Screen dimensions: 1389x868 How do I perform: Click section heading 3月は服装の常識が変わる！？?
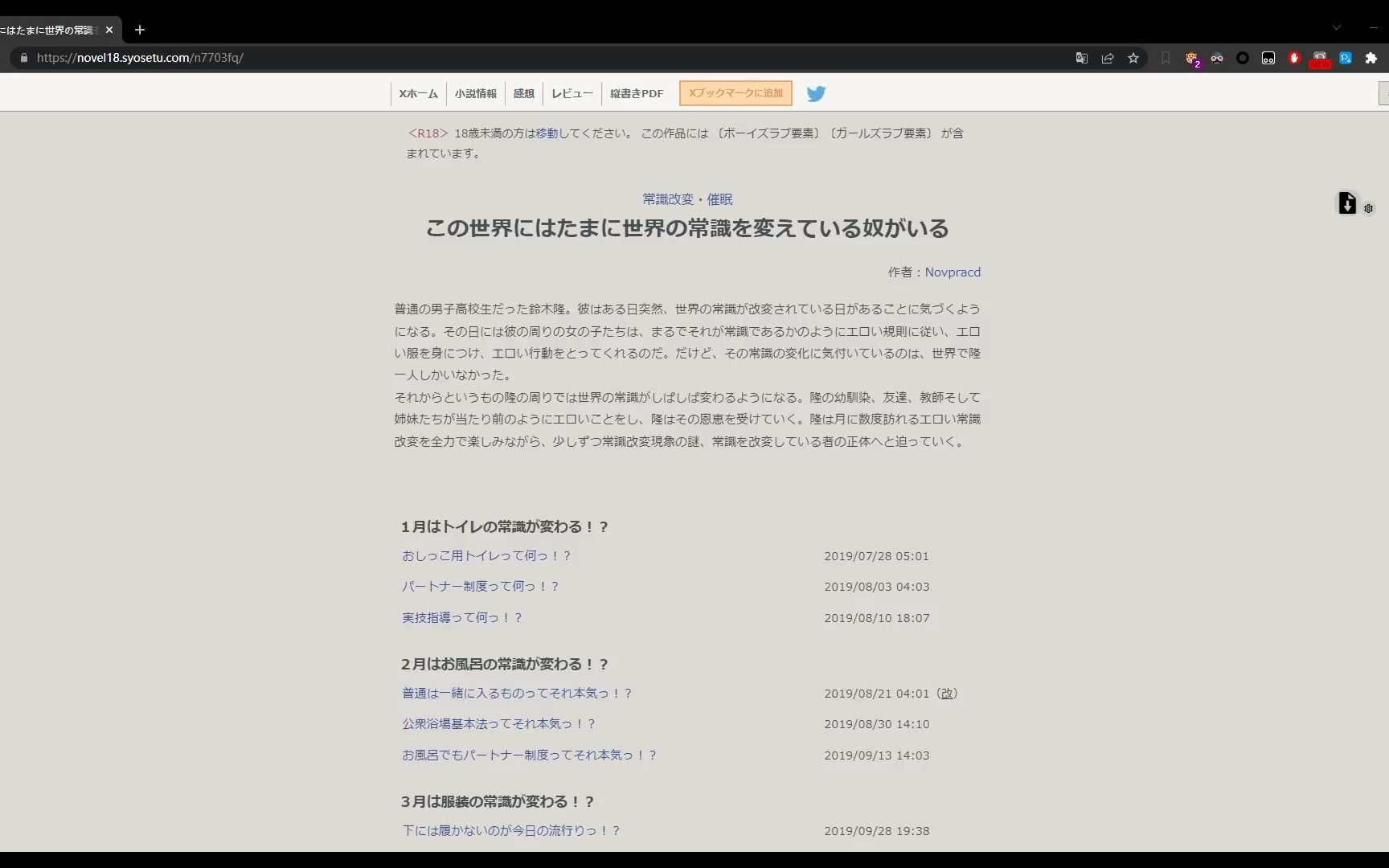(498, 802)
